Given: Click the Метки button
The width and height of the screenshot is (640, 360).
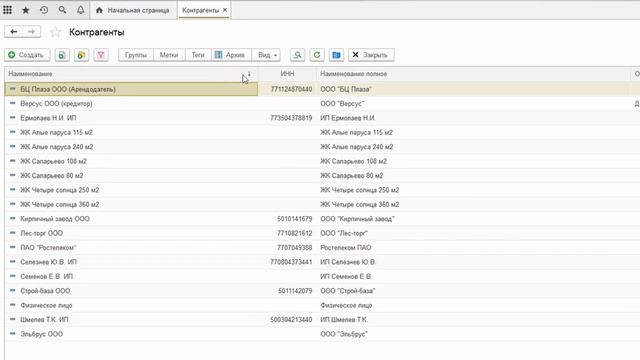Looking at the screenshot, I should click(169, 55).
